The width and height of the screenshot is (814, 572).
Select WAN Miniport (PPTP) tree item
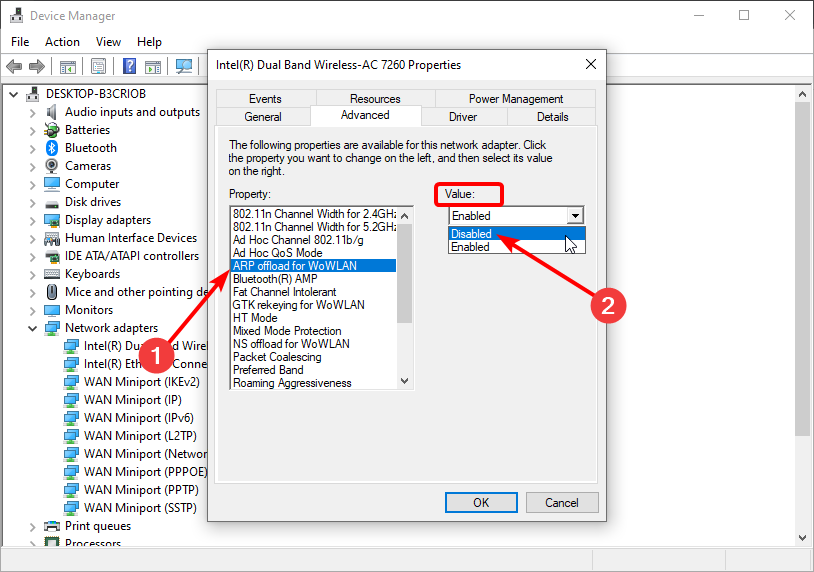point(141,490)
